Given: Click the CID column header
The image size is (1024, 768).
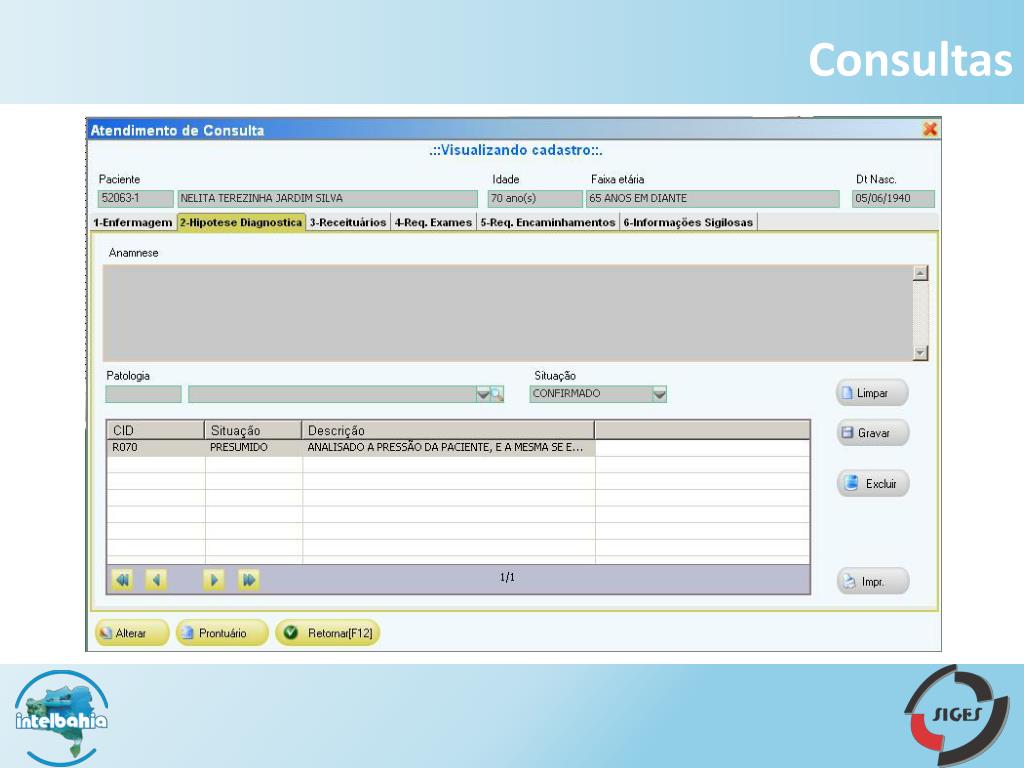Looking at the screenshot, I should click(x=155, y=430).
